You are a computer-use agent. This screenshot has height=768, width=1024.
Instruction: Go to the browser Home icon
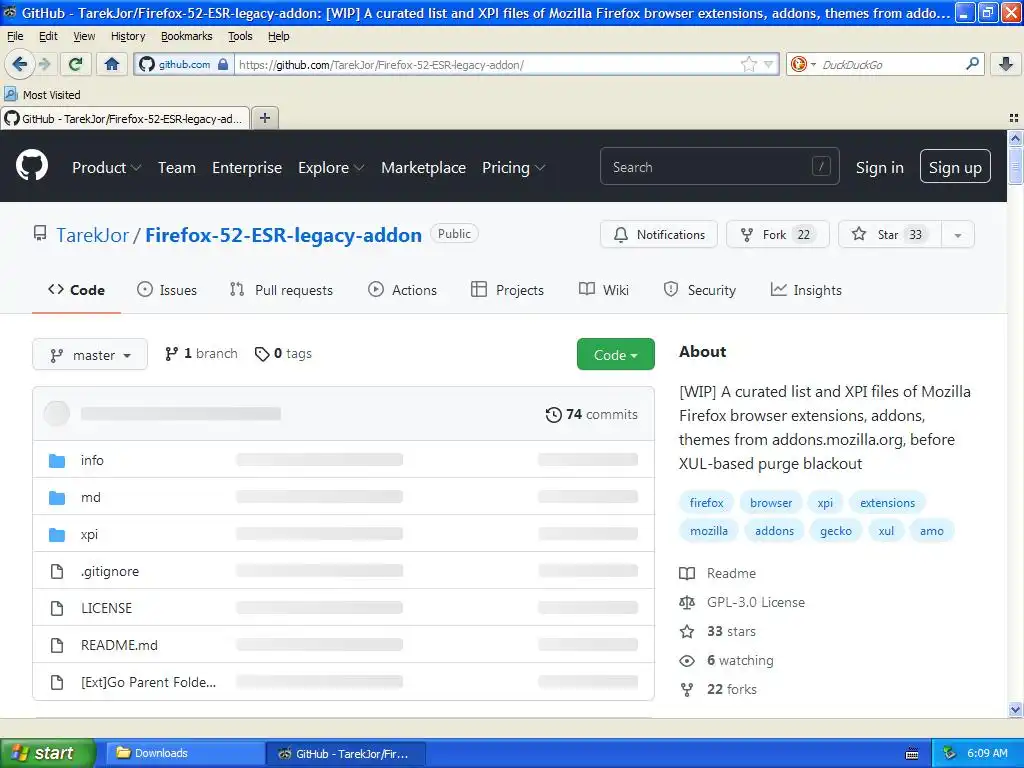(112, 64)
